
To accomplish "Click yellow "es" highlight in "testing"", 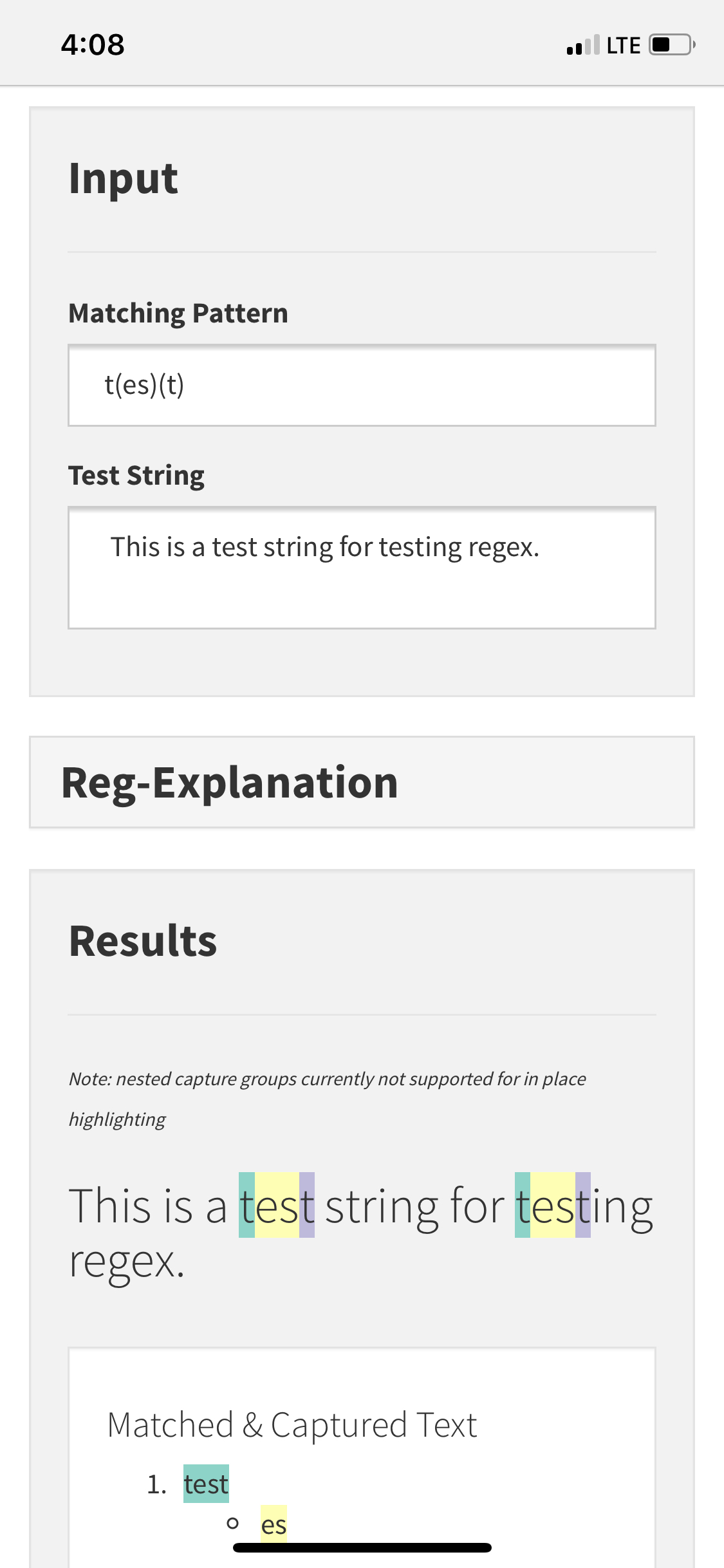I will 552,1205.
